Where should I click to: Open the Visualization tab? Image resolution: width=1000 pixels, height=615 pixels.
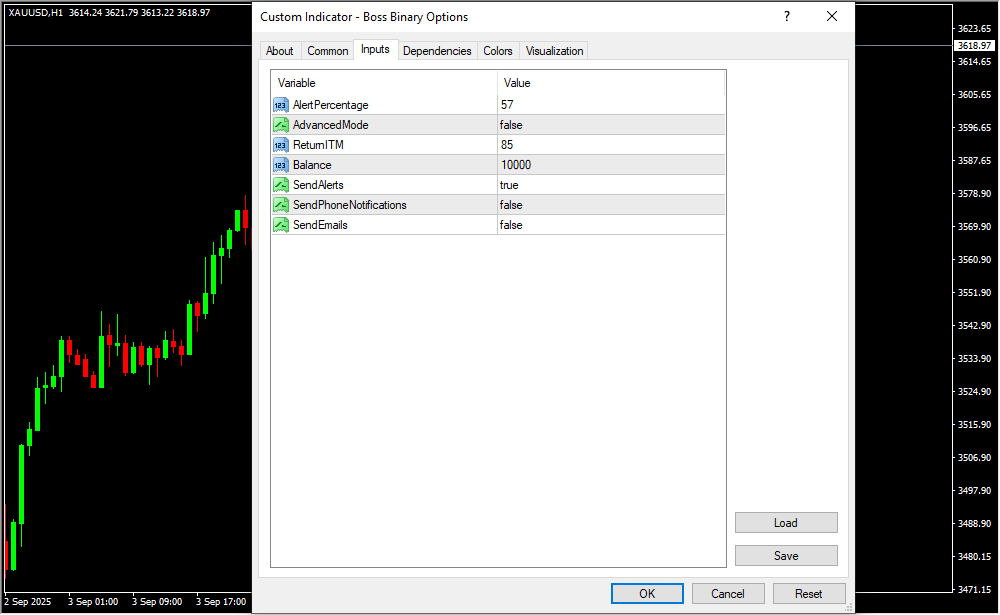click(554, 51)
